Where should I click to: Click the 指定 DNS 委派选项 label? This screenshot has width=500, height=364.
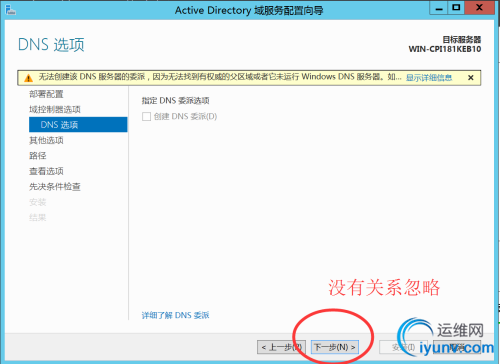(x=175, y=101)
